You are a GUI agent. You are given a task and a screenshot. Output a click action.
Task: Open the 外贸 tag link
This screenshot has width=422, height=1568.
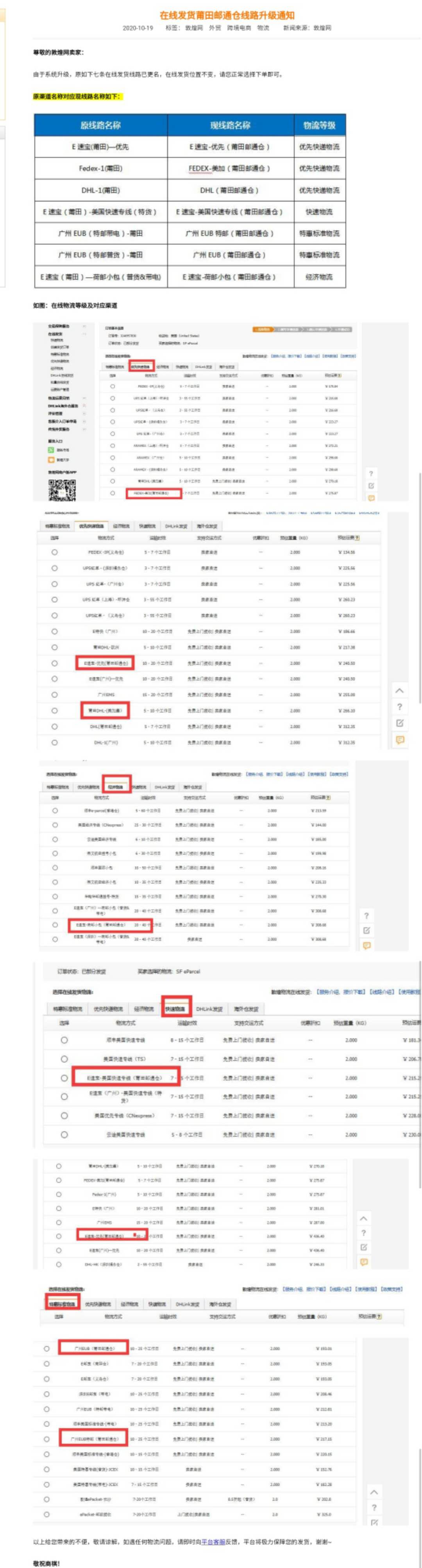point(215,28)
